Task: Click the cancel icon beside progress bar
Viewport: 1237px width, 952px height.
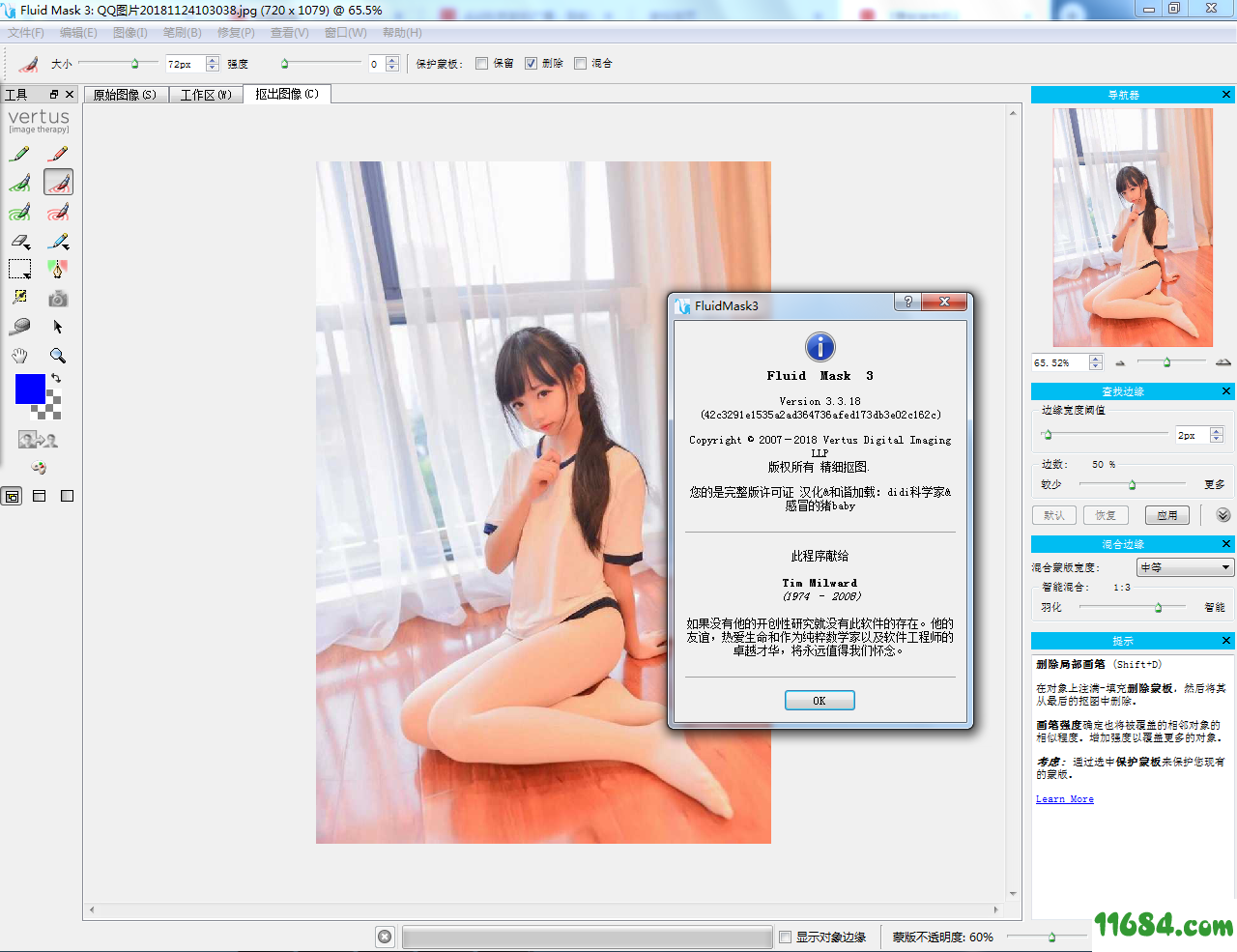Action: pos(385,937)
